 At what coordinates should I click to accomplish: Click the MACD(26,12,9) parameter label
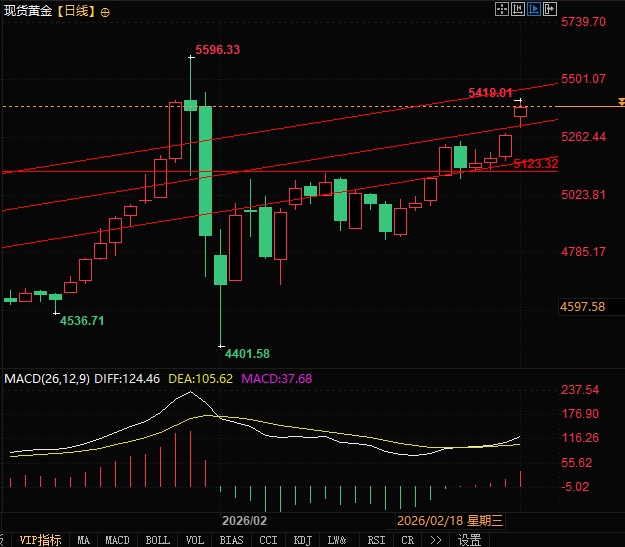(x=47, y=378)
